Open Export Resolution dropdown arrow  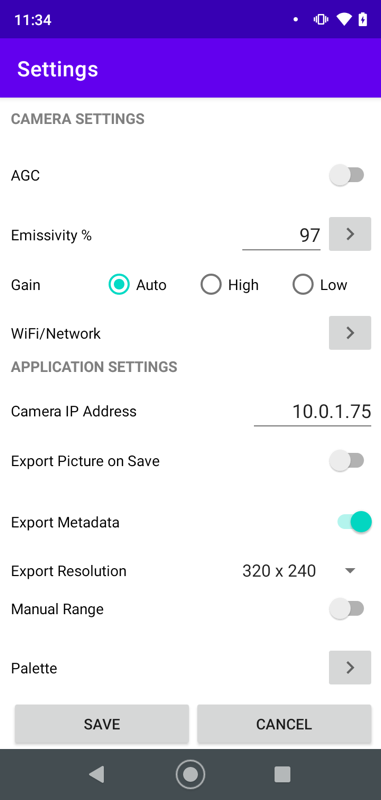point(350,571)
